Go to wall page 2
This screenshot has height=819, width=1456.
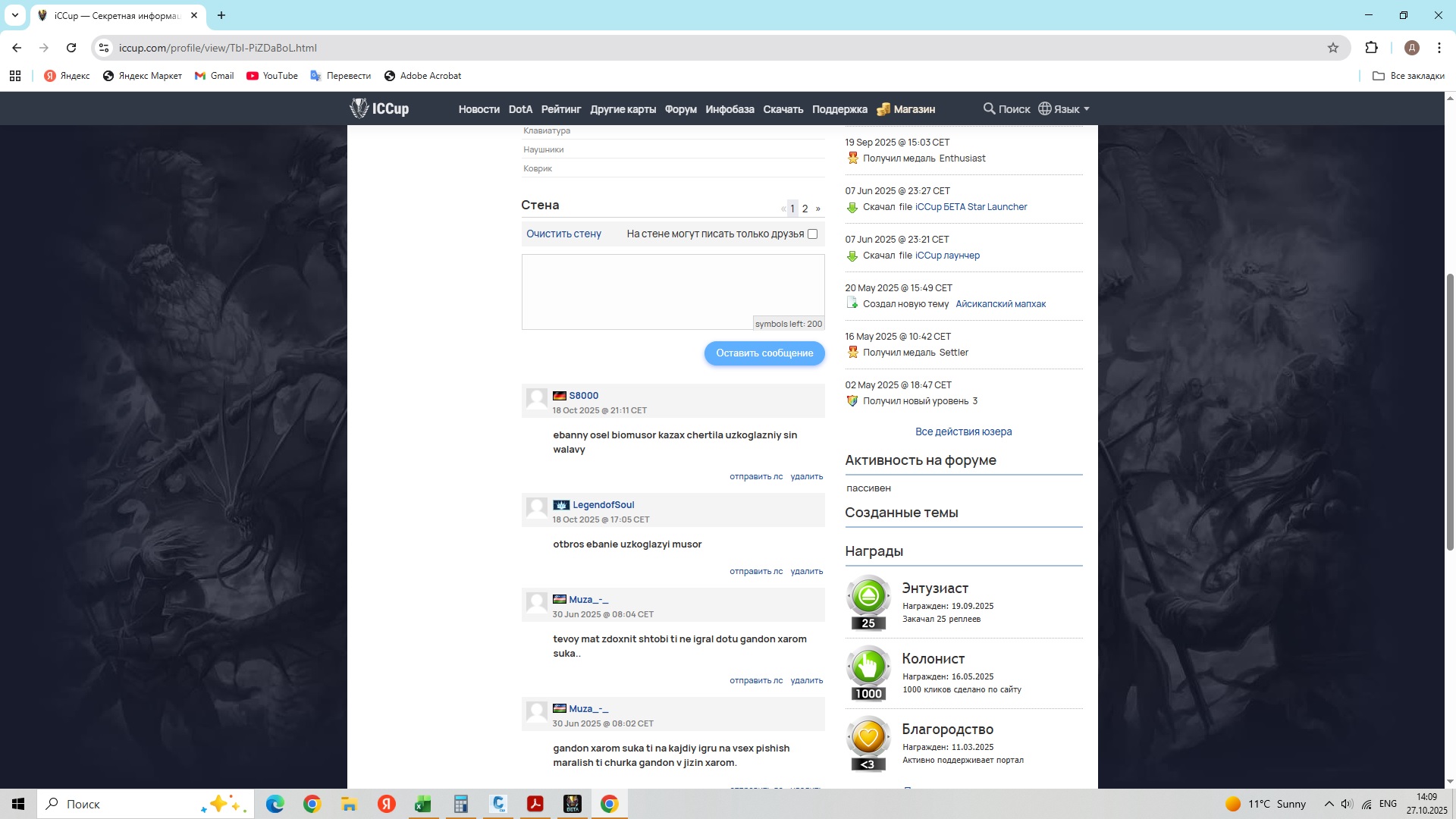click(805, 209)
